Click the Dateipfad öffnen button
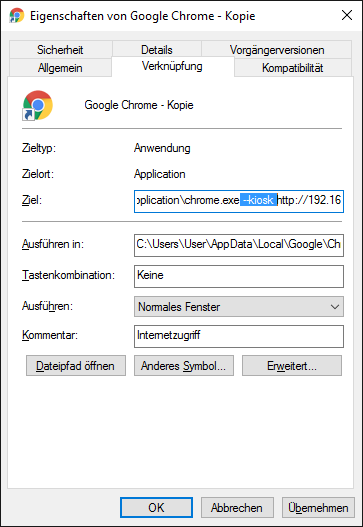This screenshot has height=527, width=363. point(76,365)
